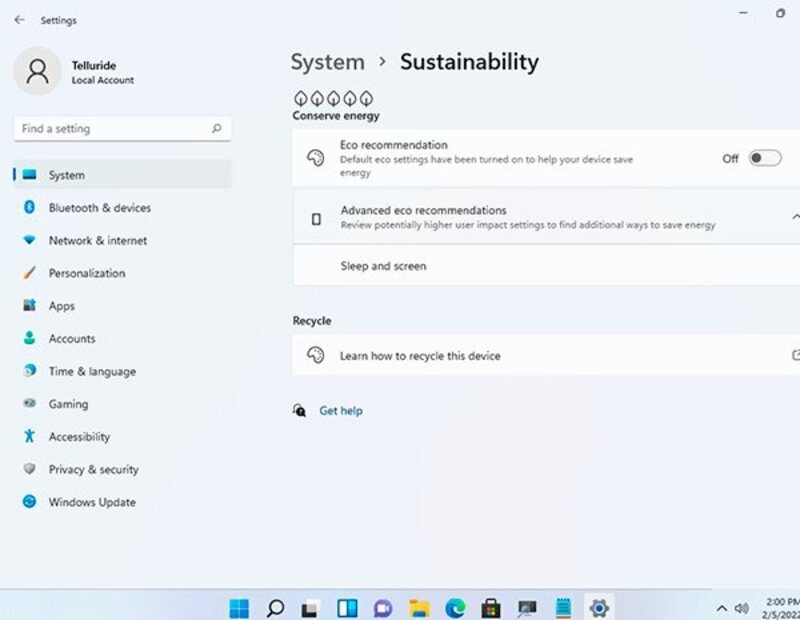Click the Telluride account profile picture
This screenshot has width=800, height=620.
point(38,71)
